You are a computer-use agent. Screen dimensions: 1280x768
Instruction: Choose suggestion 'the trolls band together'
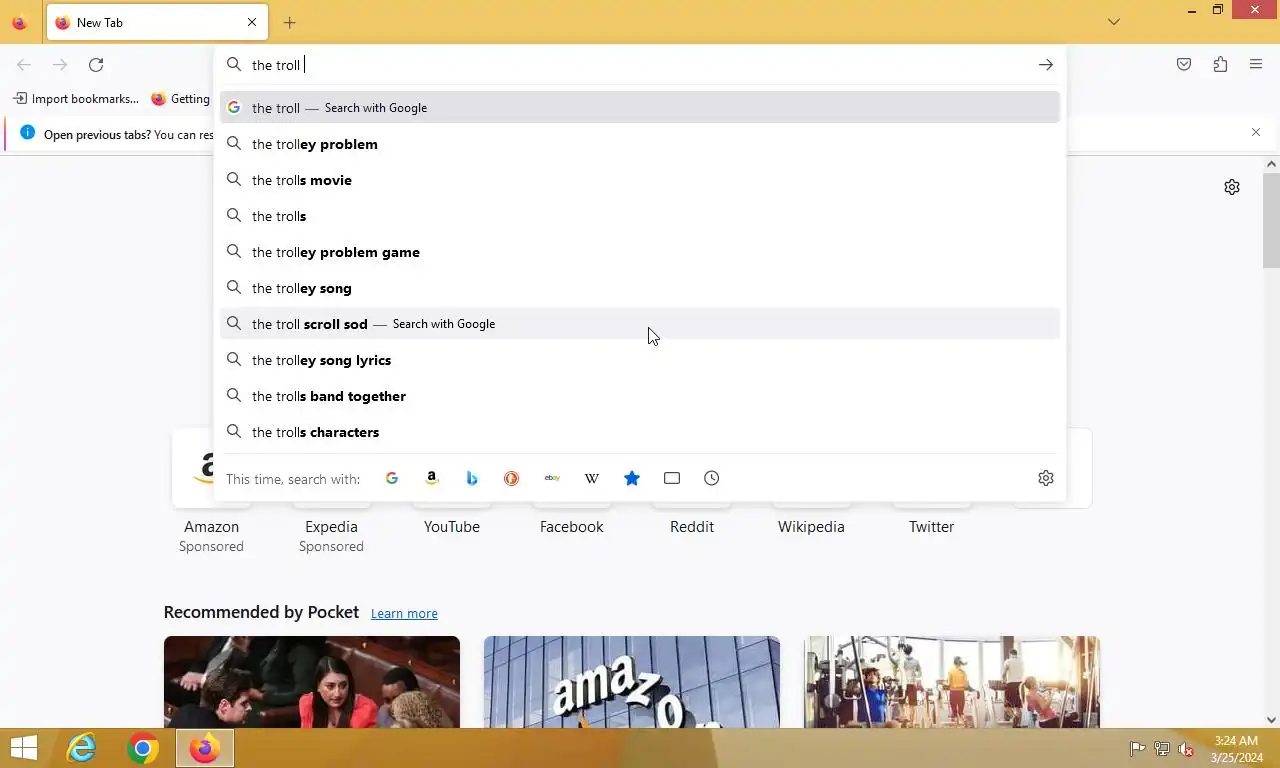(x=640, y=396)
